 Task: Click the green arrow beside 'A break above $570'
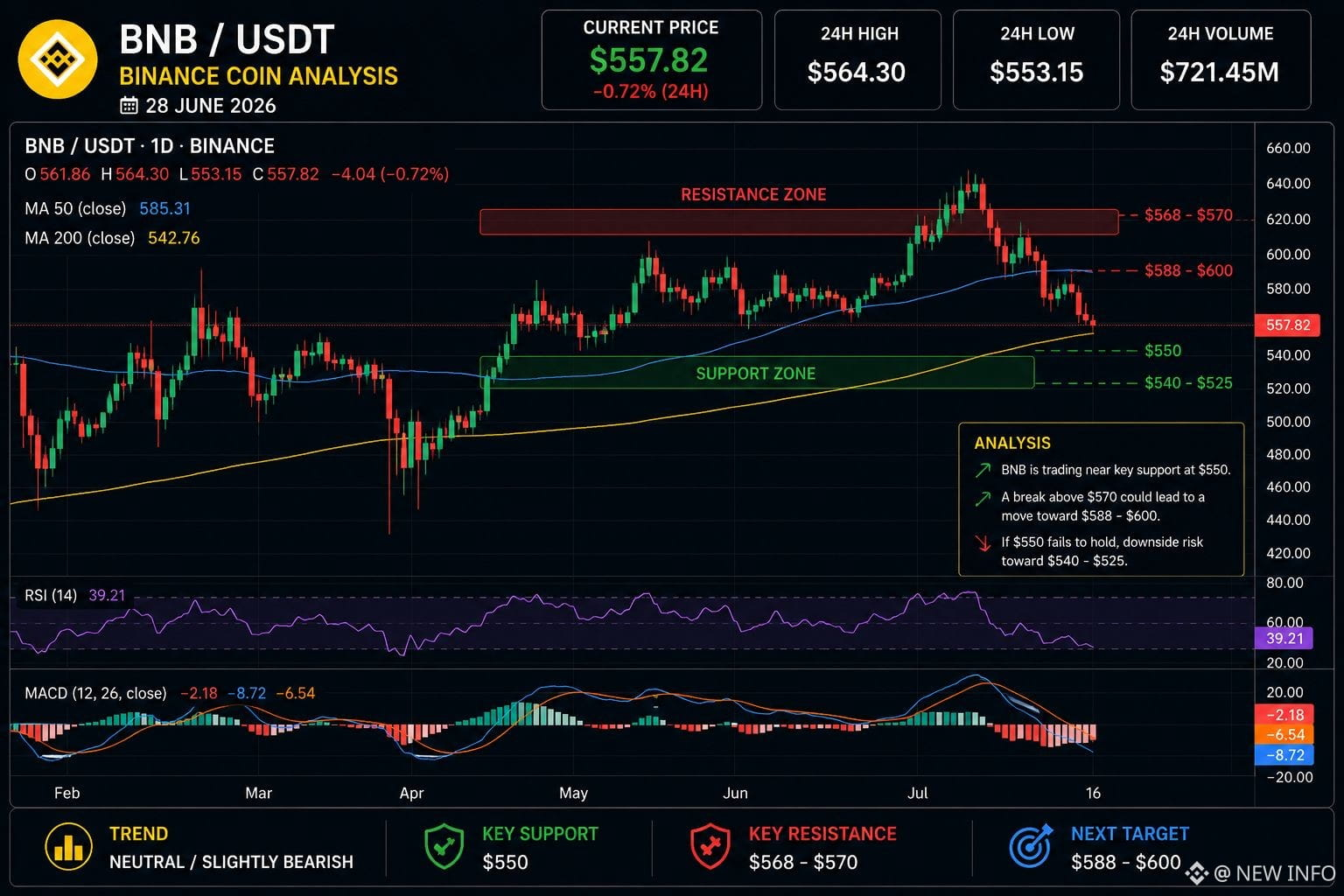click(983, 498)
